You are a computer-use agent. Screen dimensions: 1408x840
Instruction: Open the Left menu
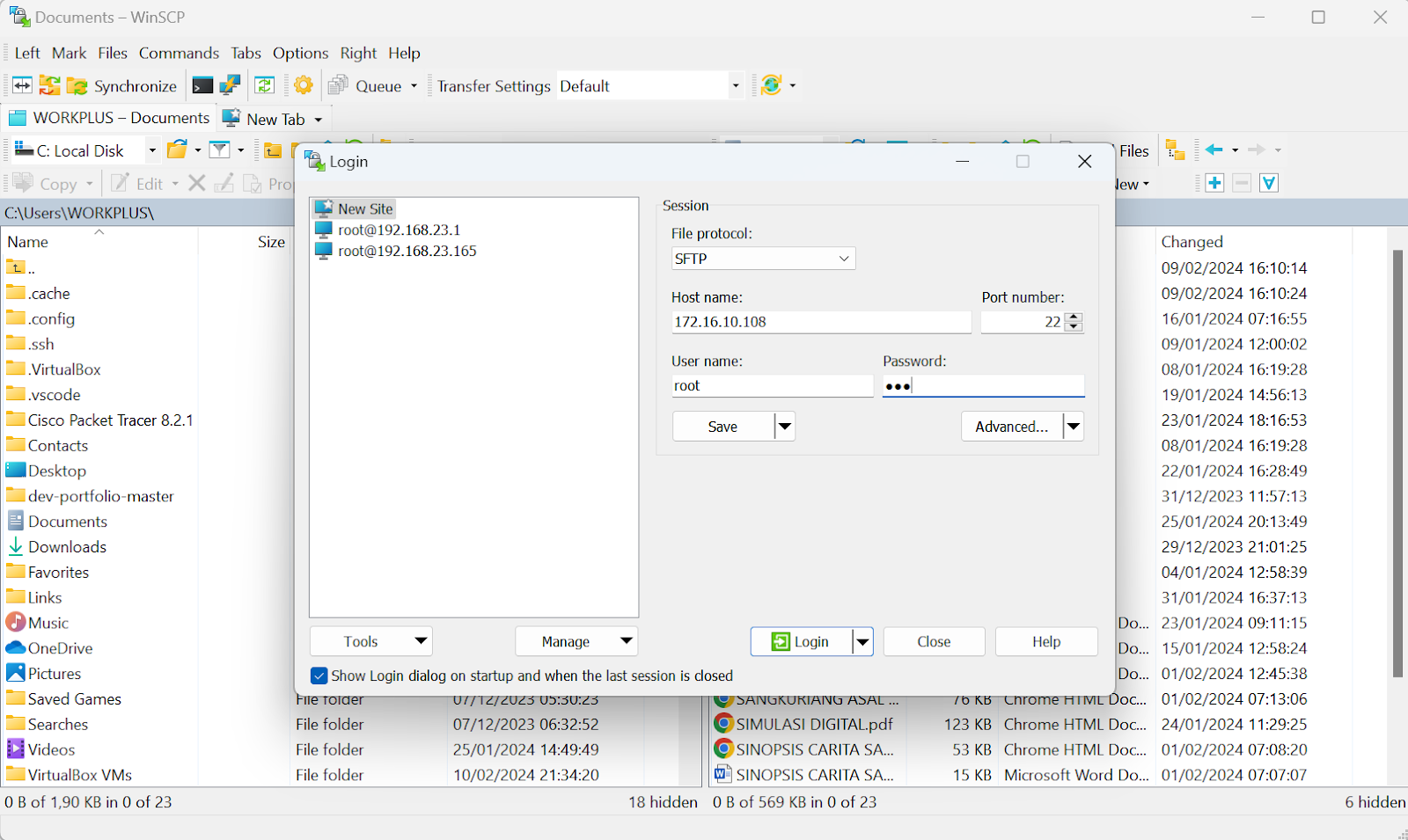pos(27,53)
